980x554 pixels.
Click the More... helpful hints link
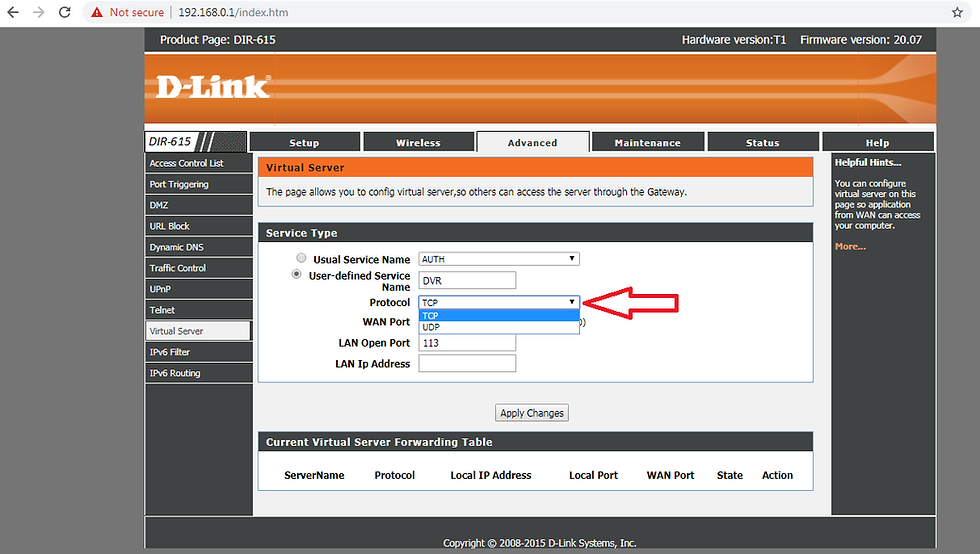(x=850, y=246)
